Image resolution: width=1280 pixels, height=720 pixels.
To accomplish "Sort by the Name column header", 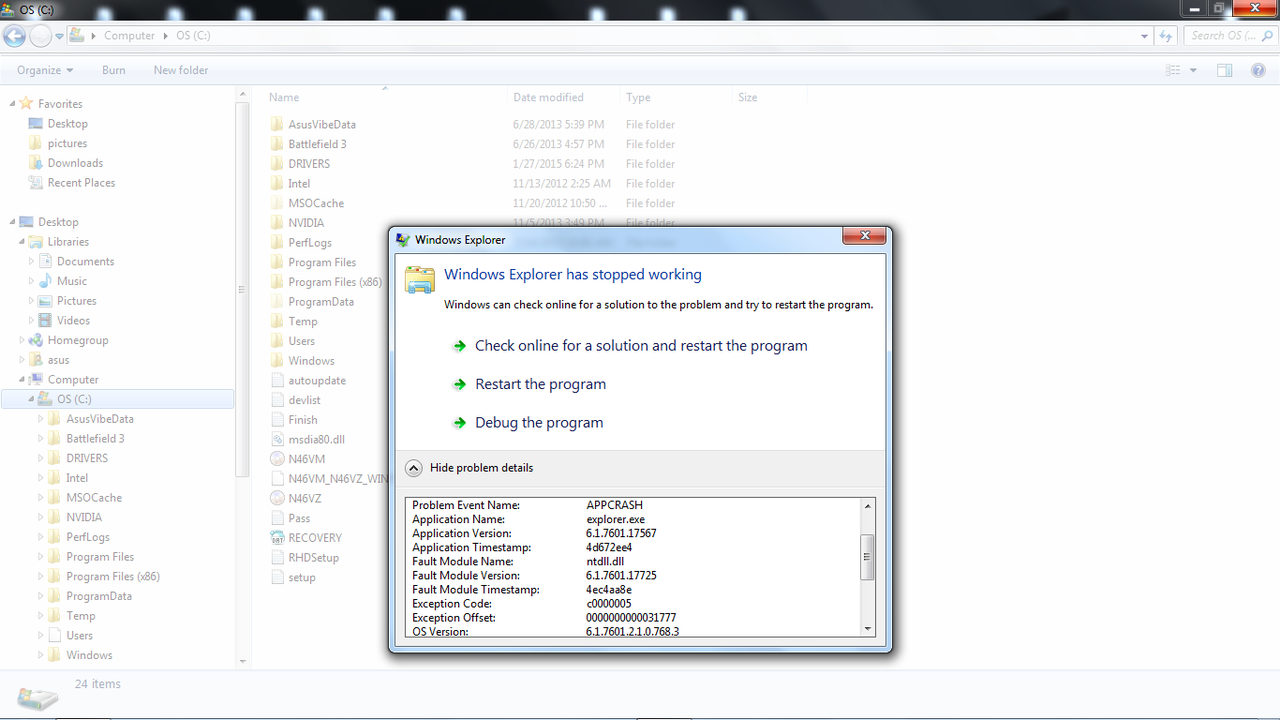I will click(x=284, y=97).
